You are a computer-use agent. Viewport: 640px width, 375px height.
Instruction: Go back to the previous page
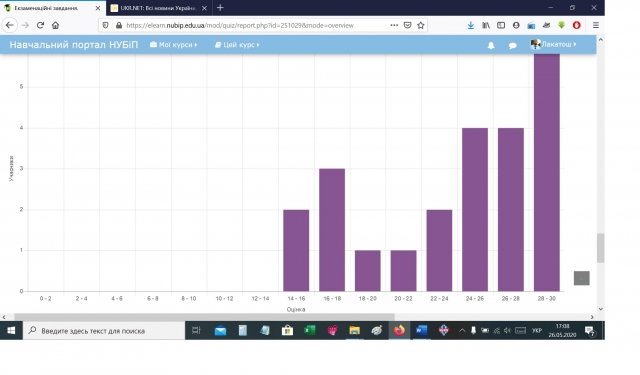pos(9,25)
